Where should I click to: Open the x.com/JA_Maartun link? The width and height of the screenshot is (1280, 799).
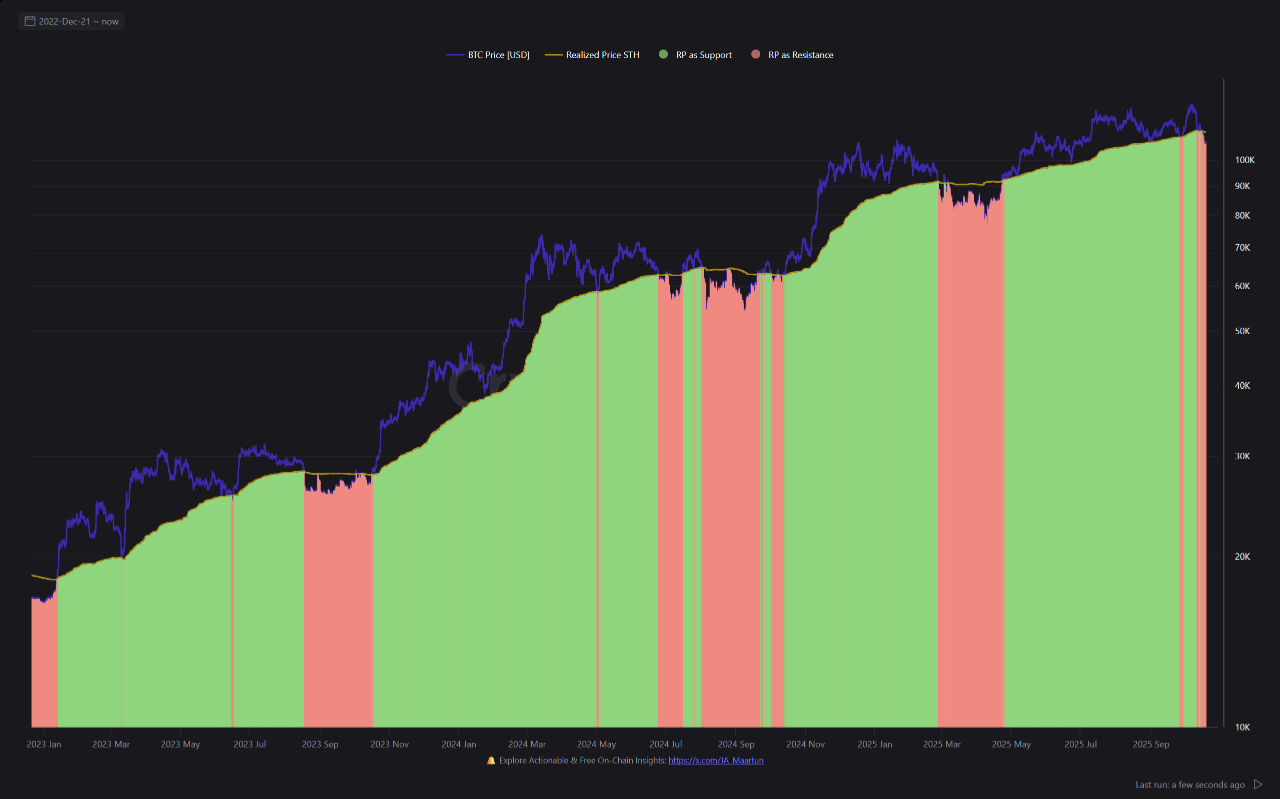716,760
